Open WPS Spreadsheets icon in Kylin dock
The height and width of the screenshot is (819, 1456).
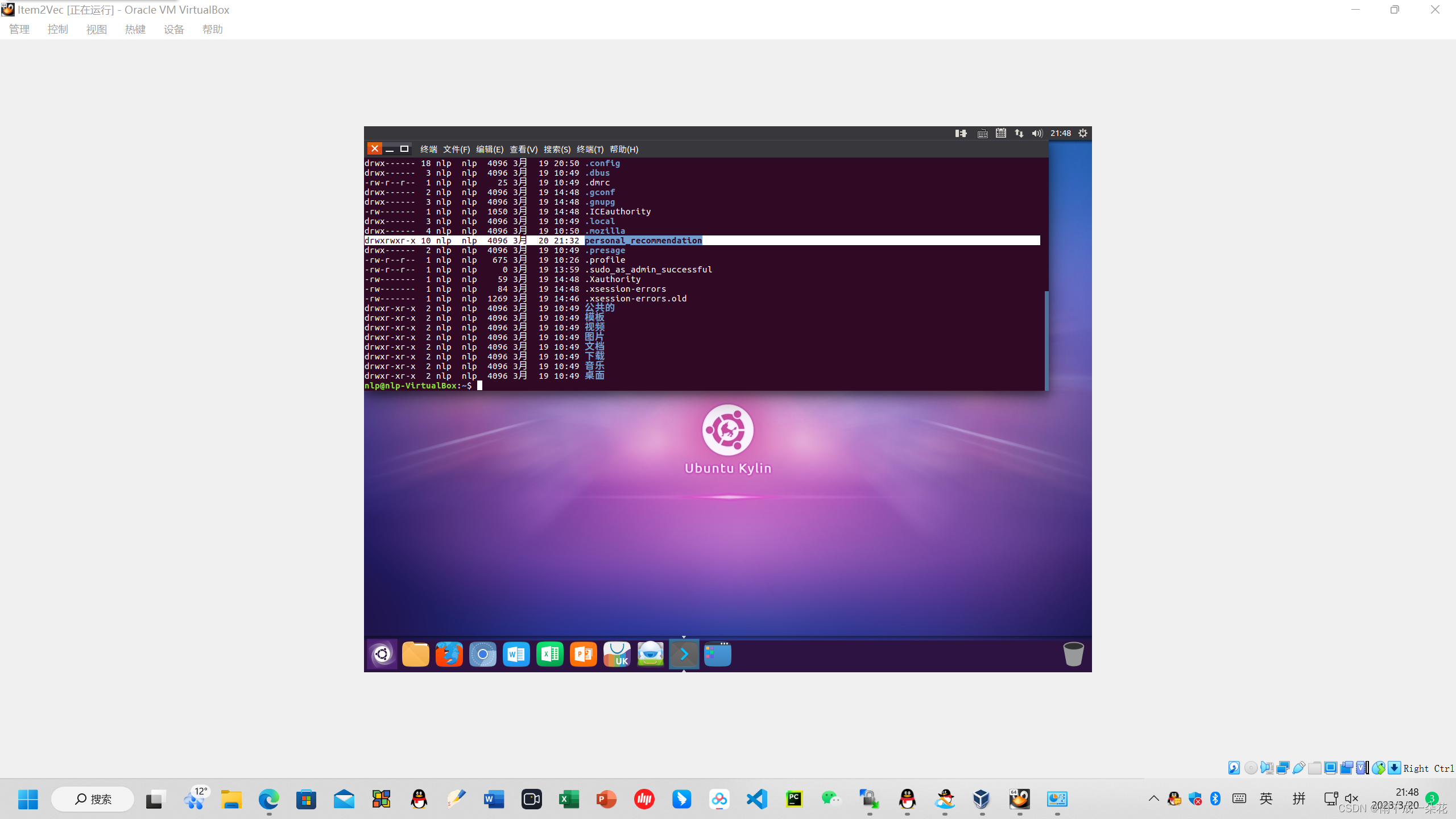549,654
